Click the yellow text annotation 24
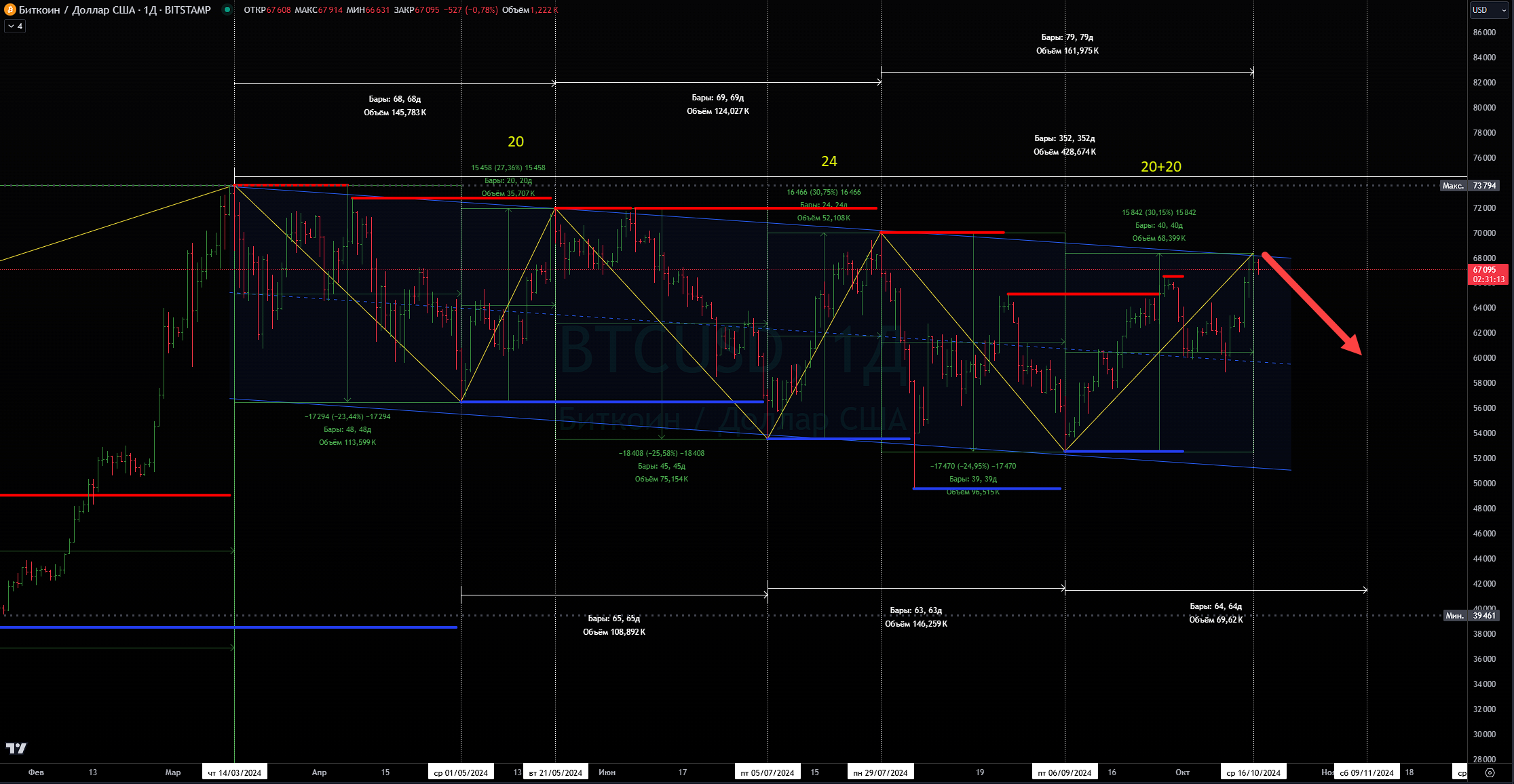The height and width of the screenshot is (784, 1514). pyautogui.click(x=829, y=161)
